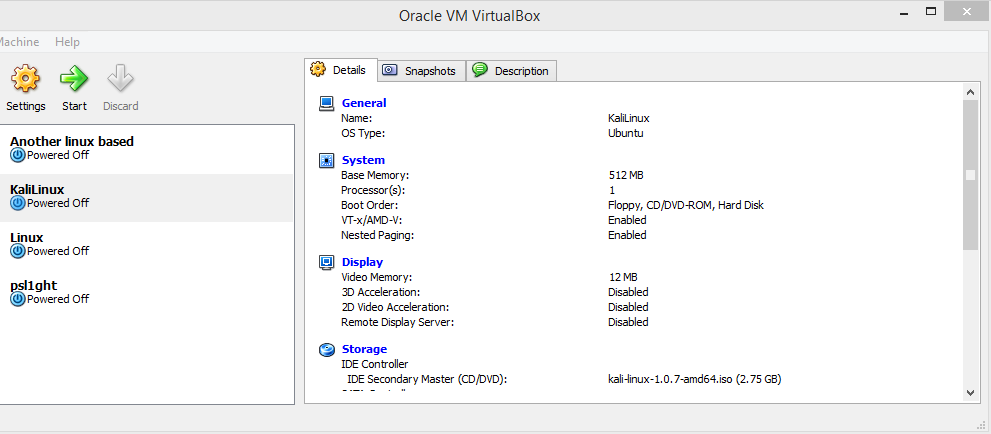Minimize the VirtualBox window
Image resolution: width=991 pixels, height=434 pixels.
pos(902,11)
